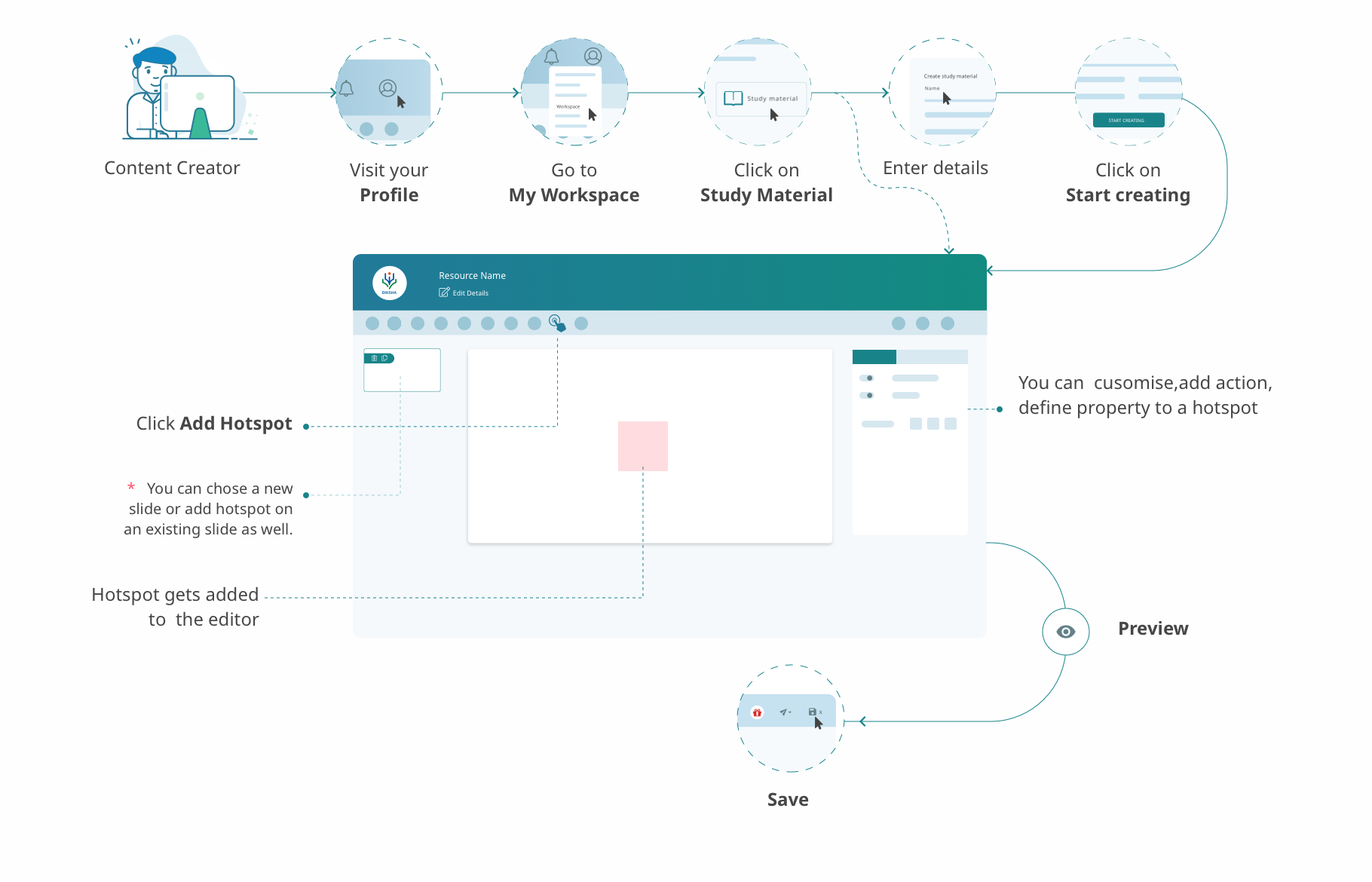Click the START CREATING button
The height and width of the screenshot is (882, 1372).
(1128, 120)
